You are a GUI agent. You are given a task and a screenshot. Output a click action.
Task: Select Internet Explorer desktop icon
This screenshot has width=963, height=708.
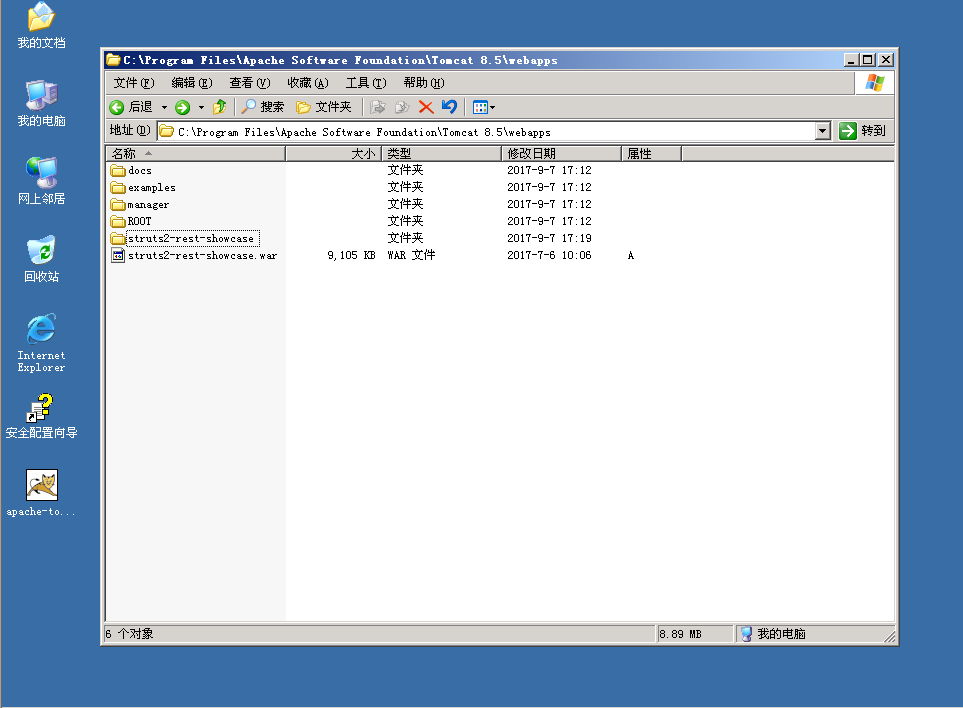(x=41, y=343)
